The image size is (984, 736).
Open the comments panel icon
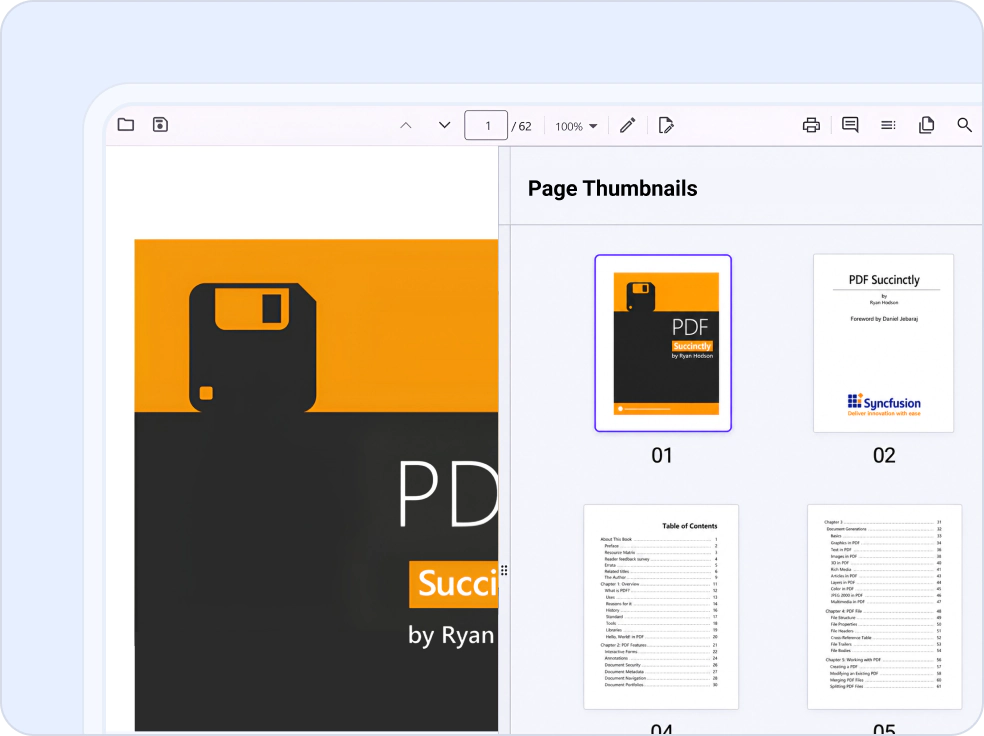(x=850, y=125)
